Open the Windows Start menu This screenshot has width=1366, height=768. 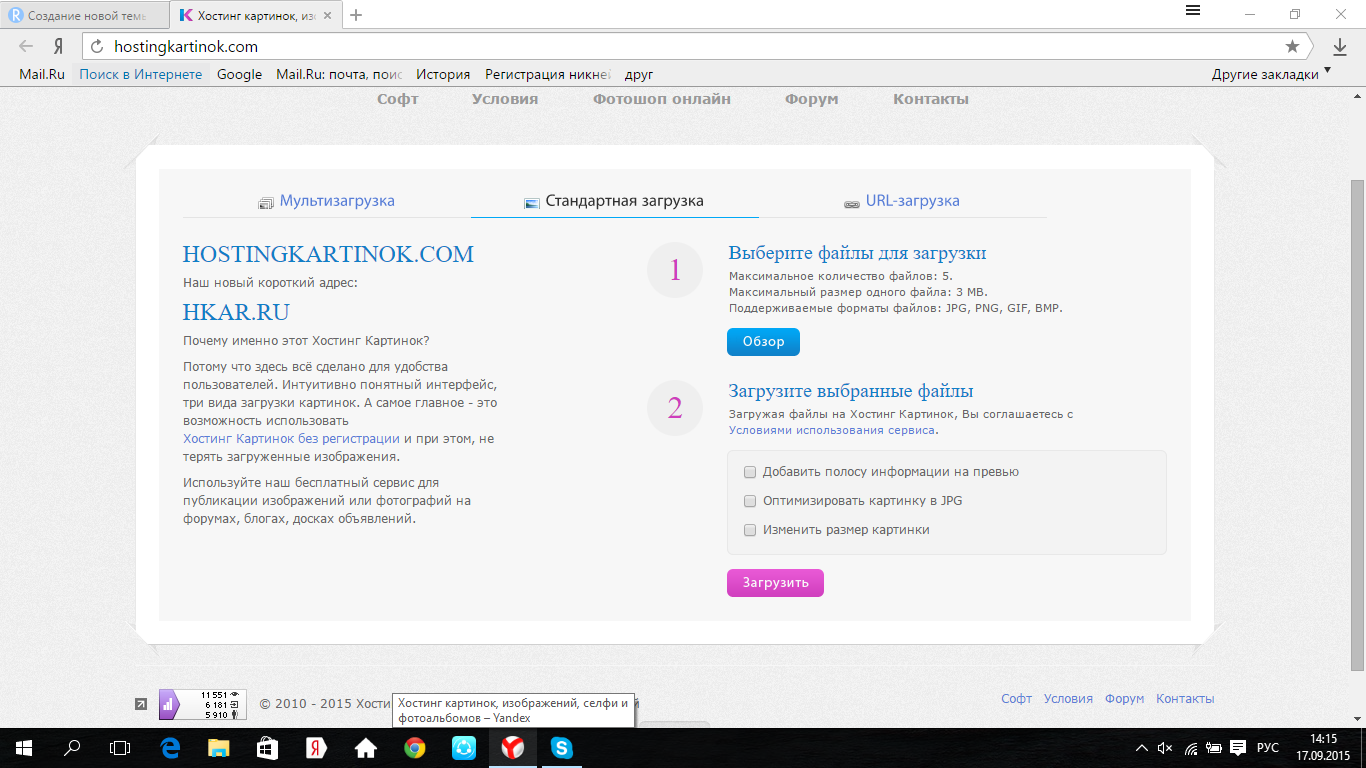pyautogui.click(x=24, y=747)
